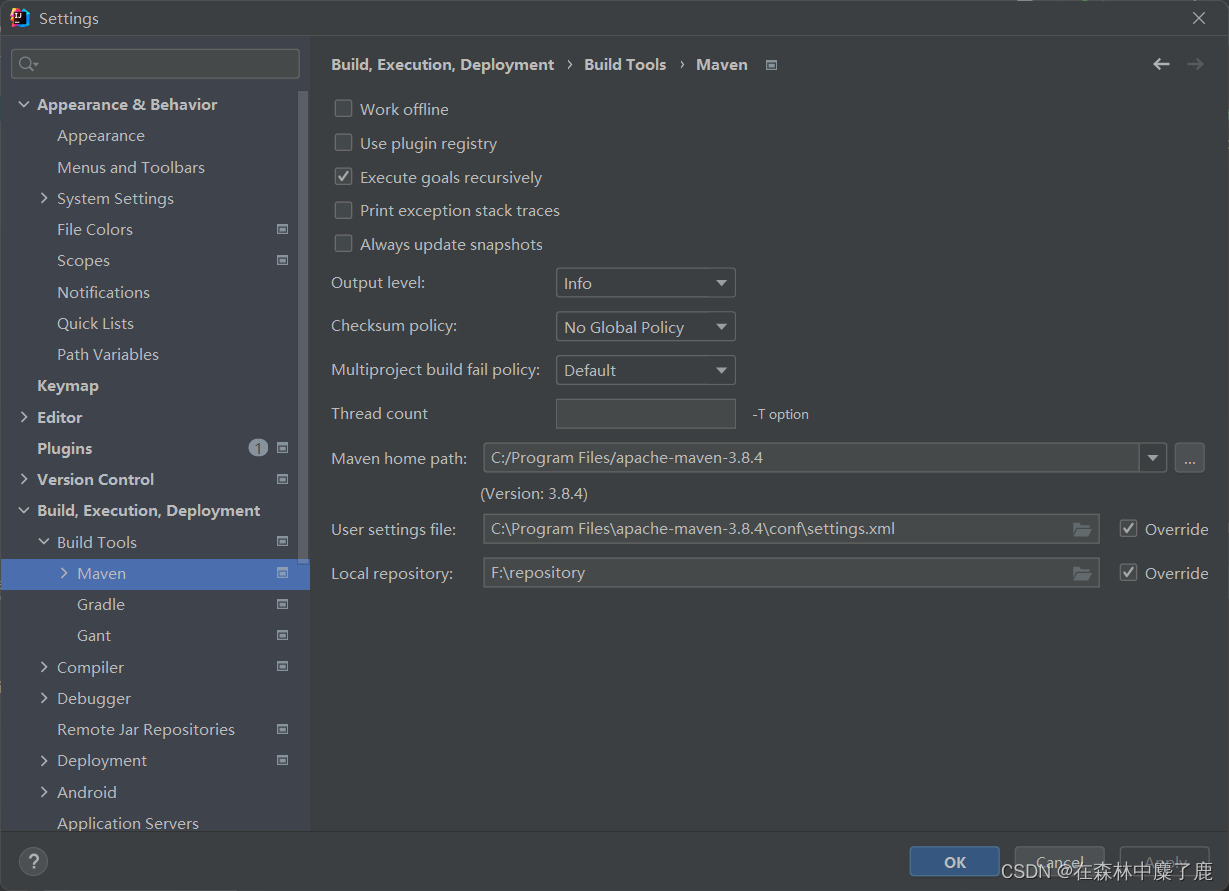Enable Print exception stack traces

(x=343, y=210)
